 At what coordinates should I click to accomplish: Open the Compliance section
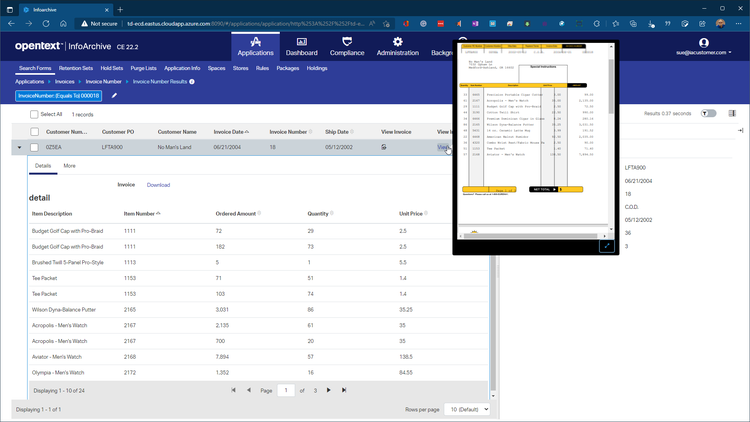pos(347,47)
